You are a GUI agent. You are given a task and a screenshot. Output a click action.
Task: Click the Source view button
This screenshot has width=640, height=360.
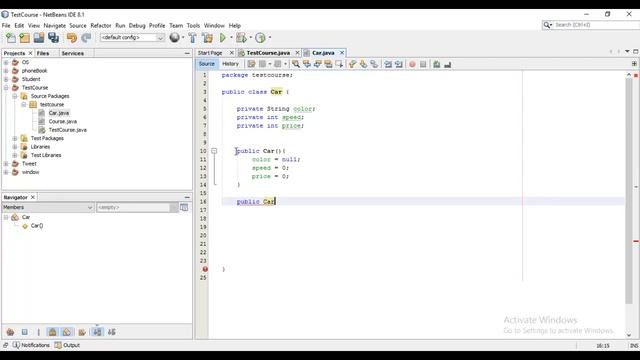pos(207,64)
